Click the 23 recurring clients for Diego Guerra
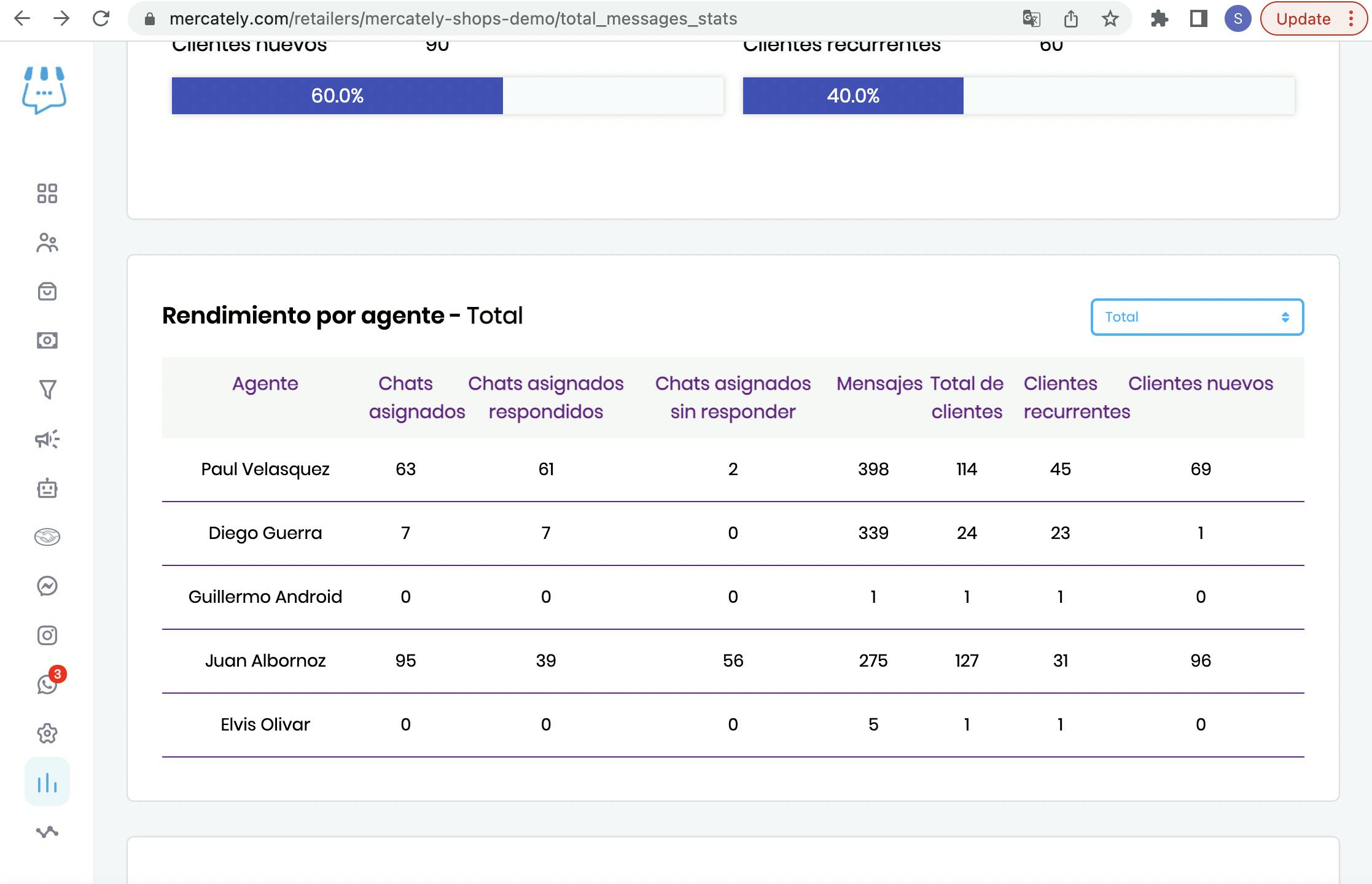 (1060, 533)
